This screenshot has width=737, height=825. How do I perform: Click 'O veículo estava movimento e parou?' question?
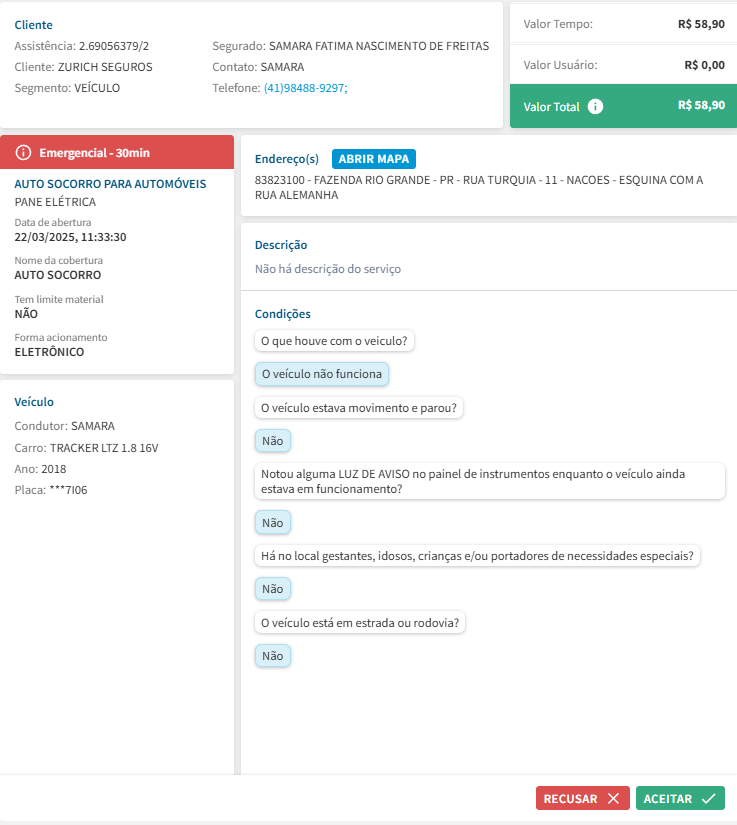359,408
